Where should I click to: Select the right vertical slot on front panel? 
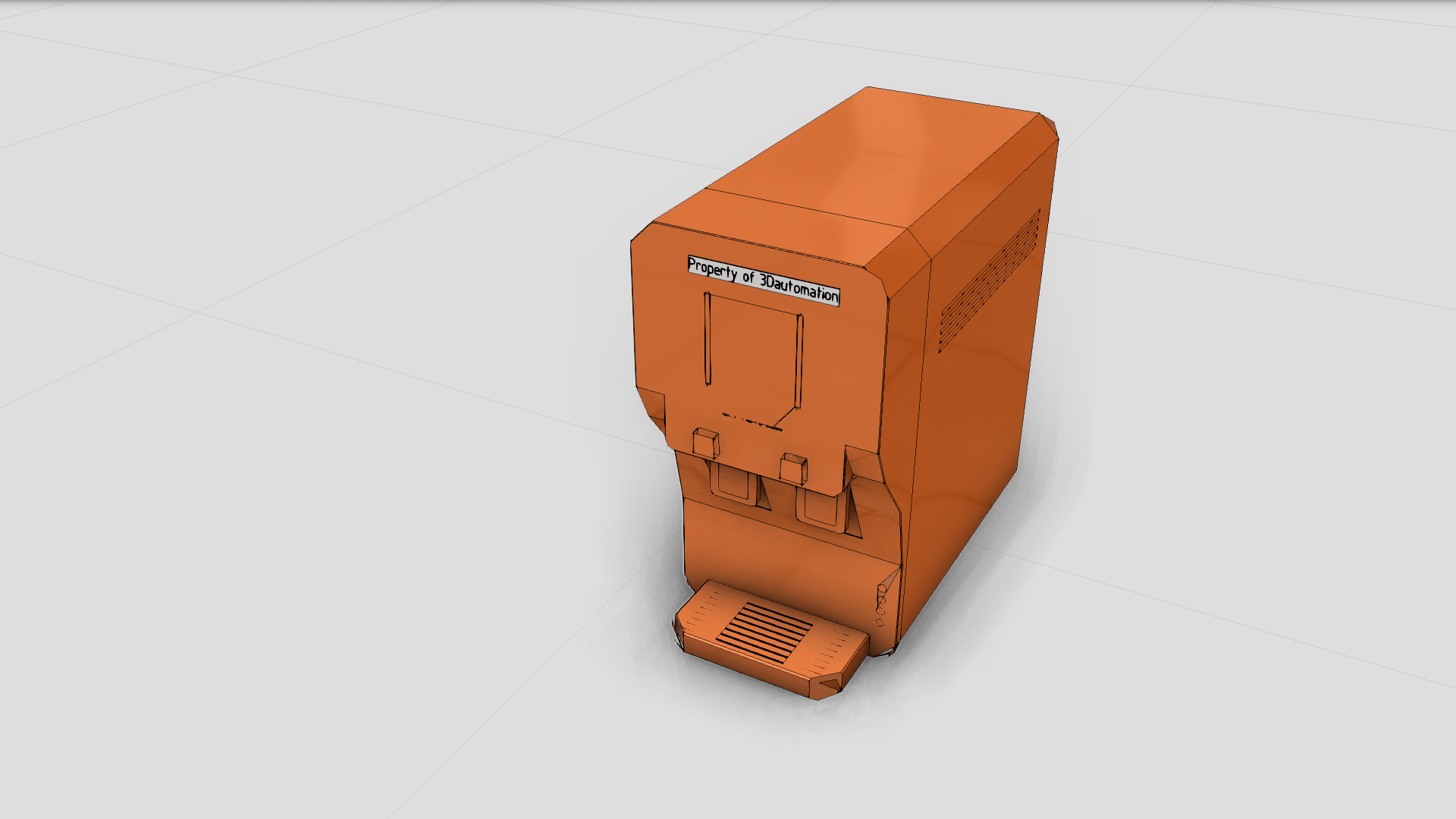(799, 361)
